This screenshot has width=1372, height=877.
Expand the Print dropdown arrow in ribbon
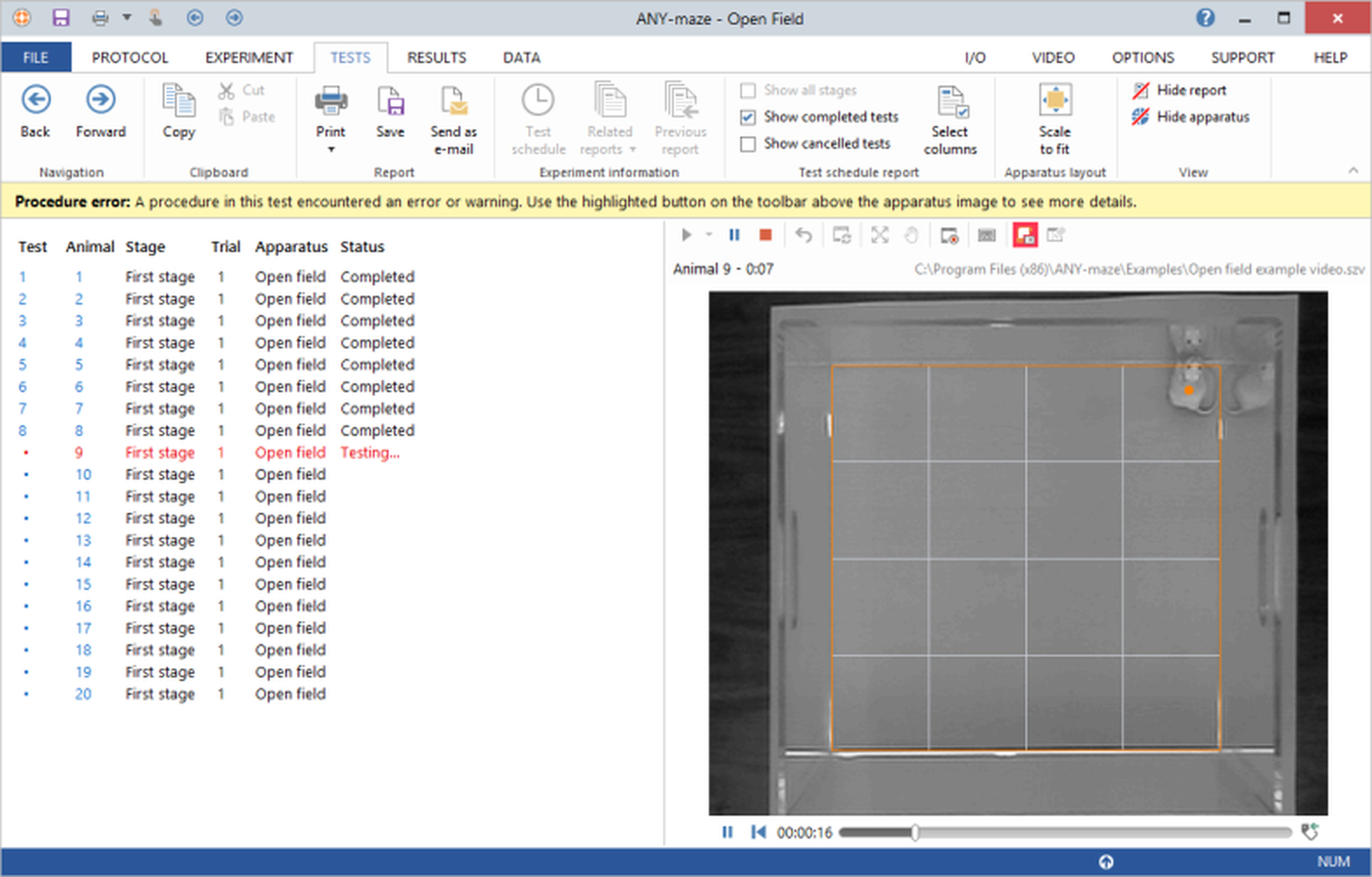coord(331,150)
